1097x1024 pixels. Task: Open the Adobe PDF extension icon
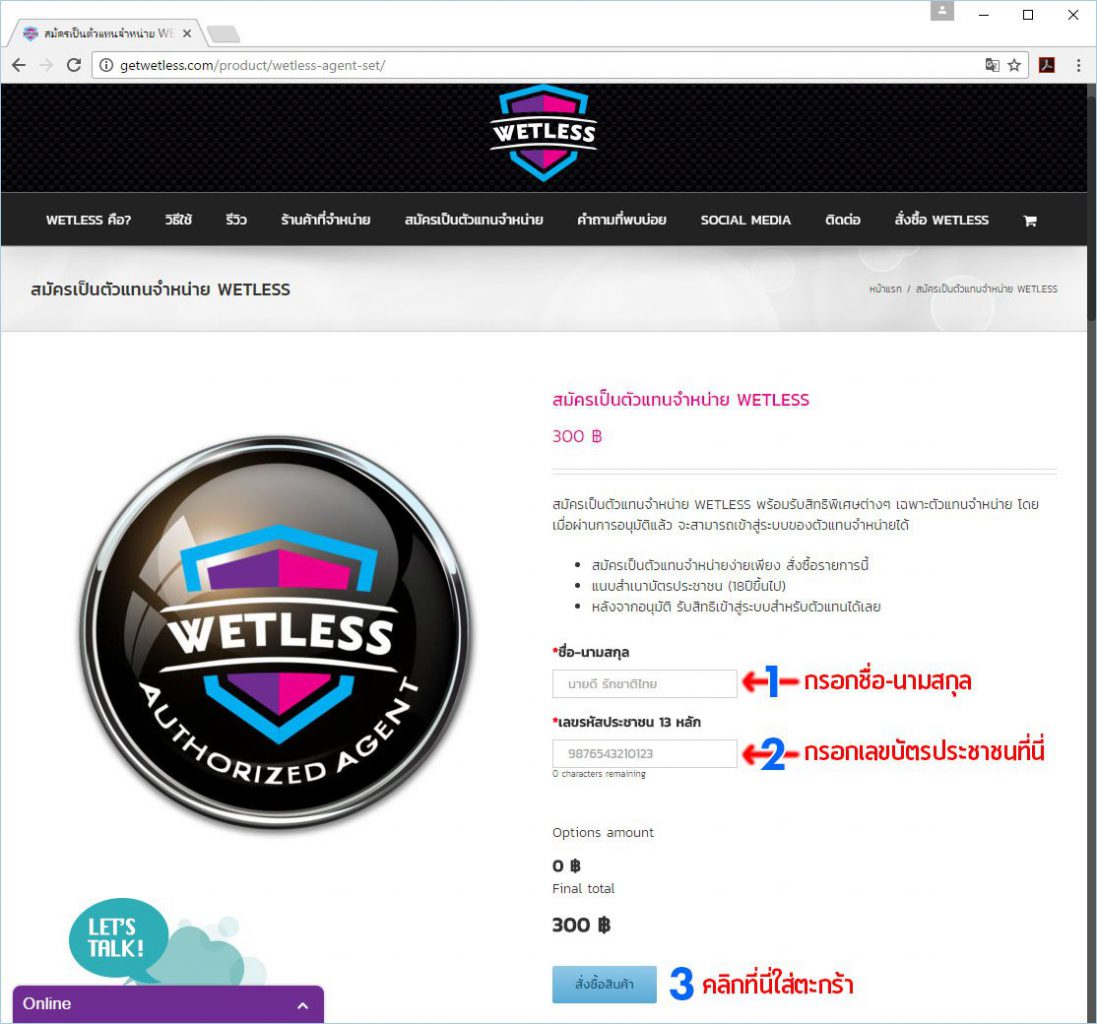(x=1047, y=65)
